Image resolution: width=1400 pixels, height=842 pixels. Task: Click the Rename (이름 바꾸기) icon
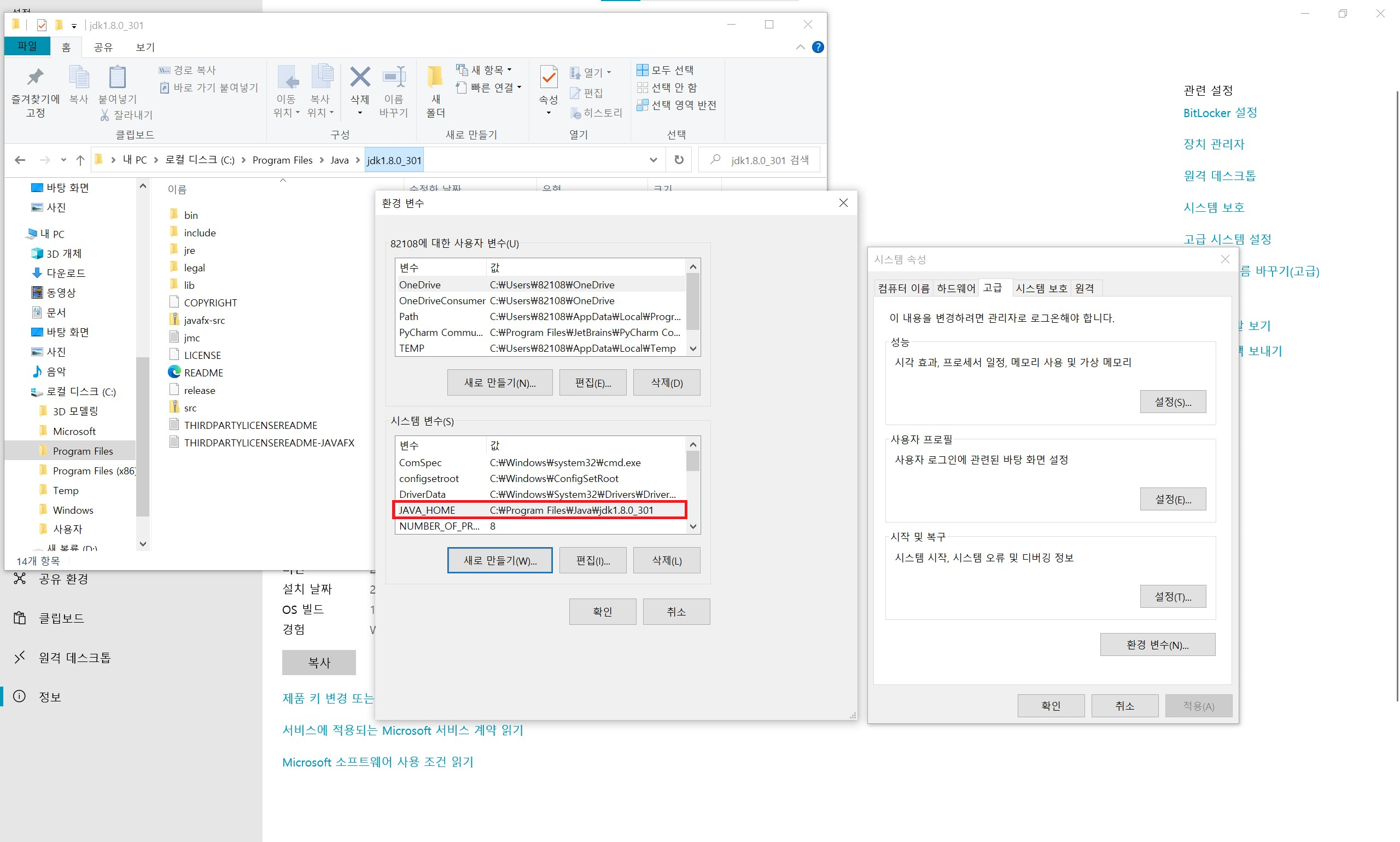click(393, 78)
